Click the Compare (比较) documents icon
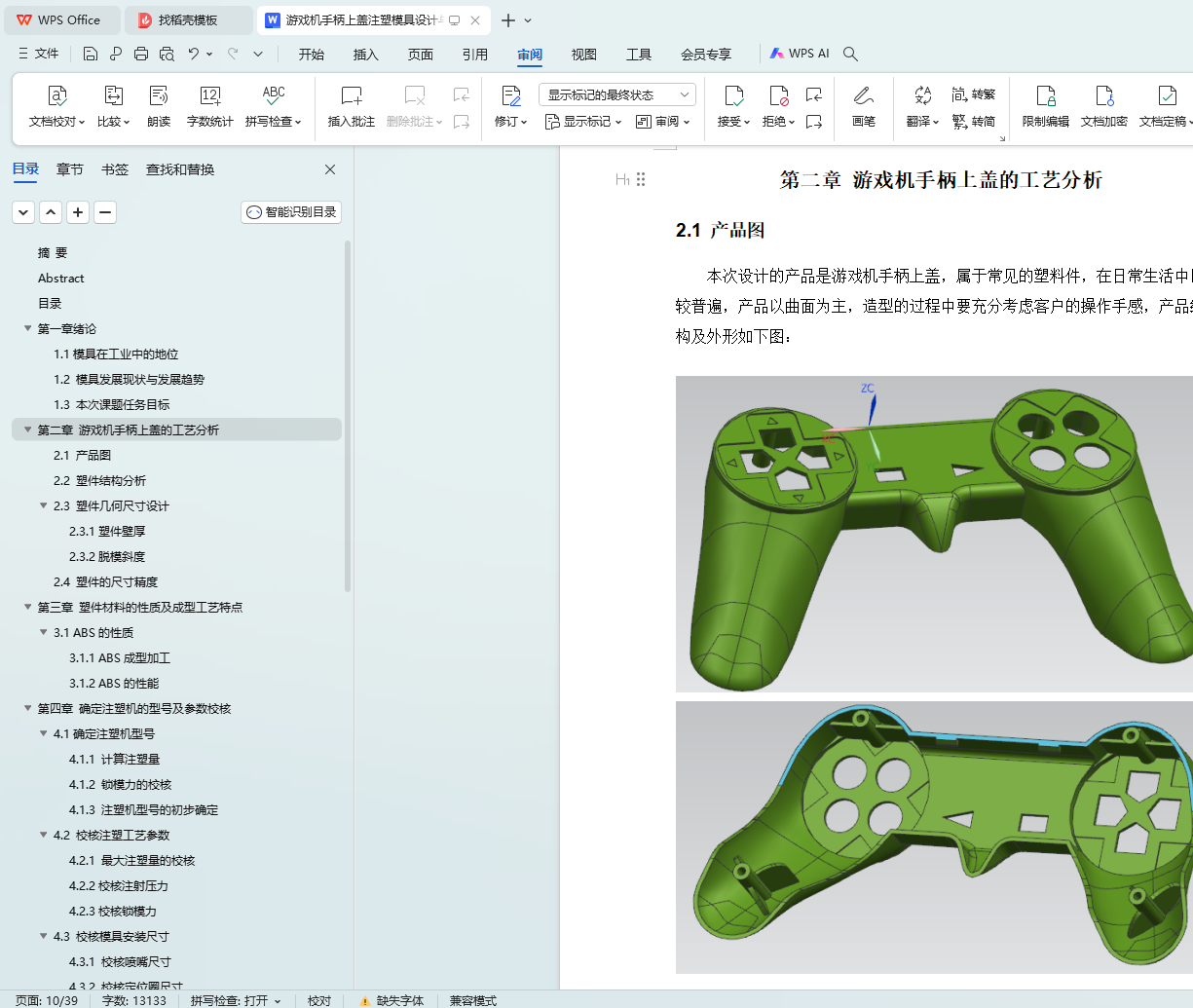1193x1008 pixels. pyautogui.click(x=114, y=95)
